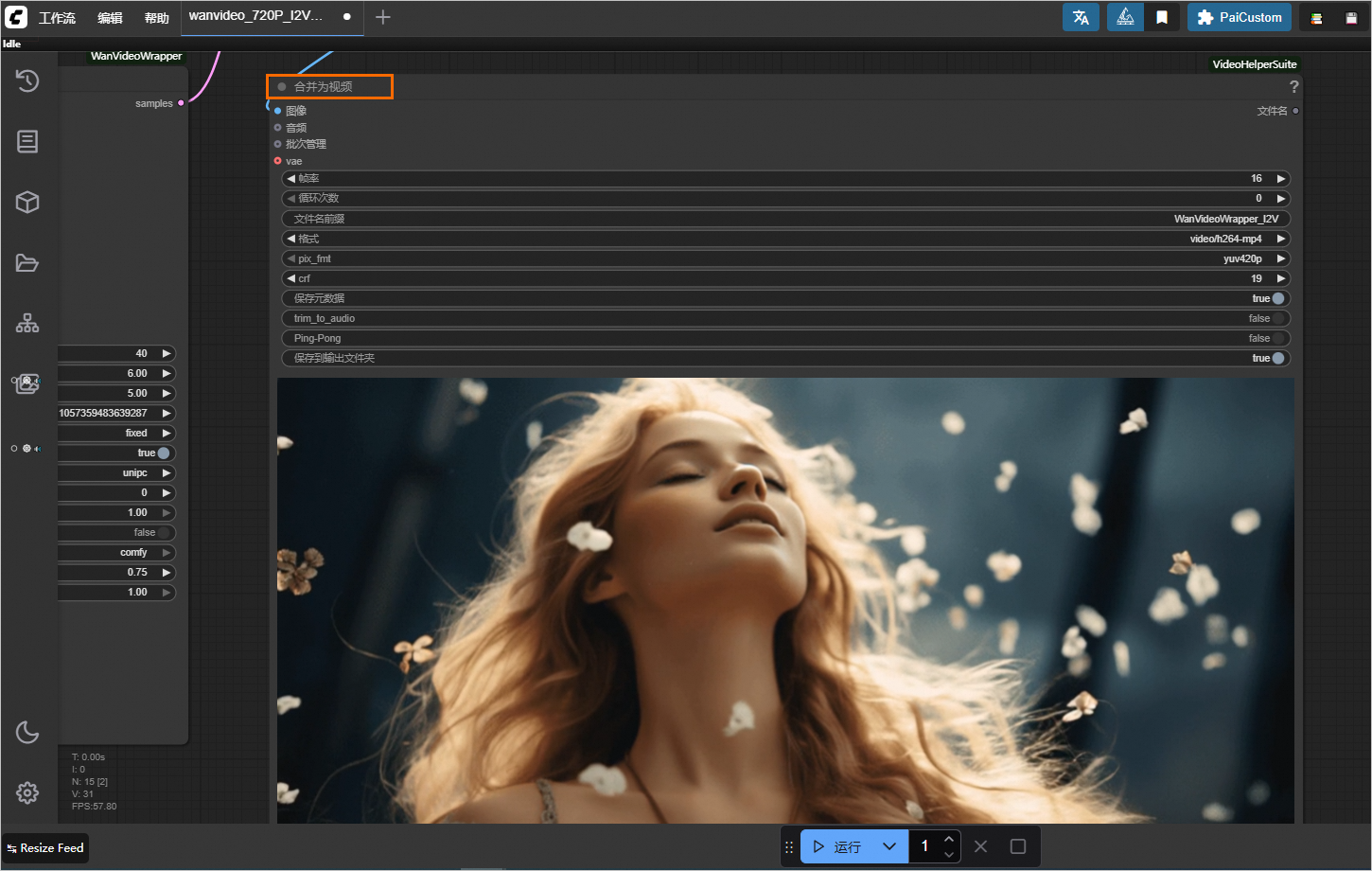This screenshot has width=1372, height=871.
Task: Open the workflows folder sidebar icon
Action: point(27,263)
